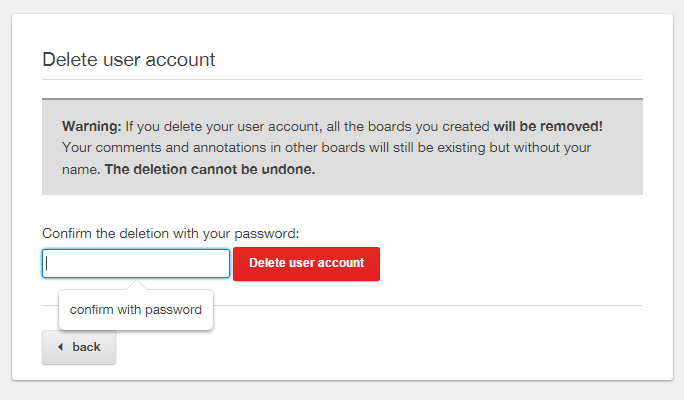Click the red Delete user account button
684x400 pixels.
click(x=306, y=263)
